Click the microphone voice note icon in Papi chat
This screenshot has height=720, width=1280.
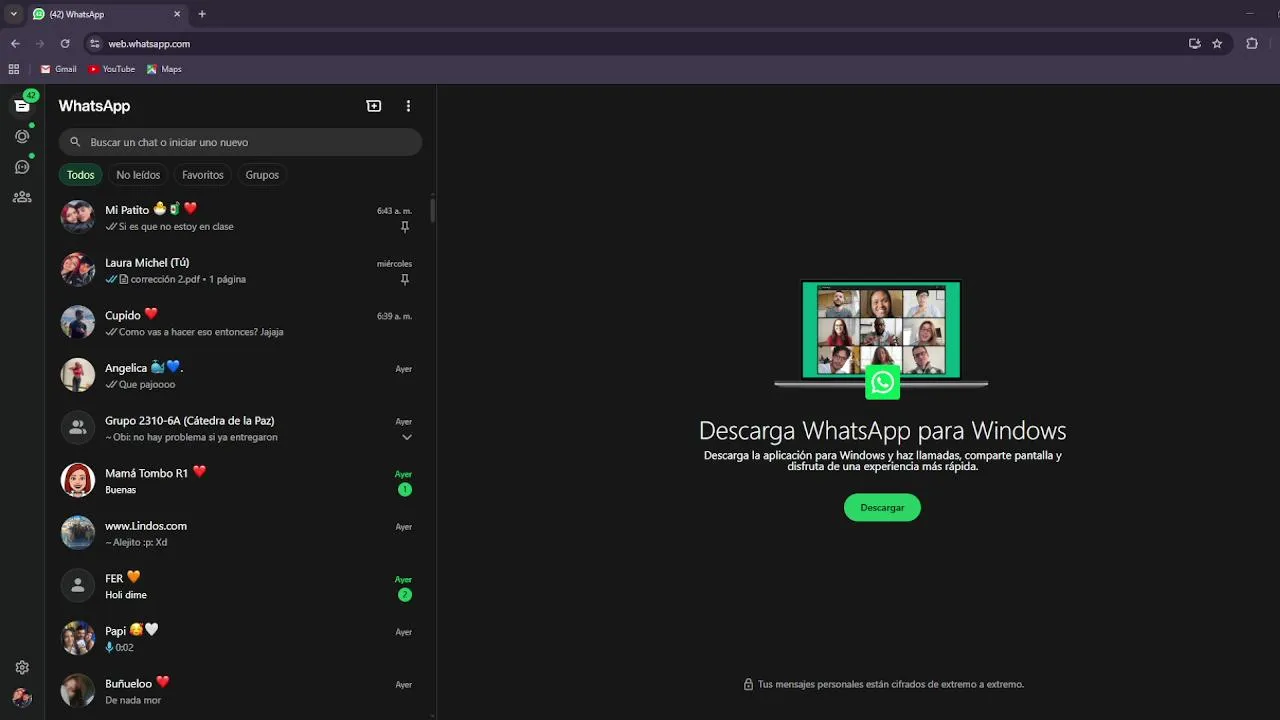tap(110, 647)
